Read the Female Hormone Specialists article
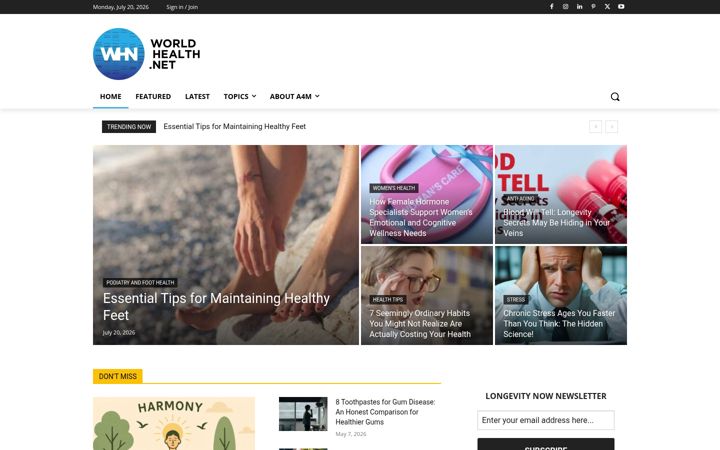 [x=421, y=217]
